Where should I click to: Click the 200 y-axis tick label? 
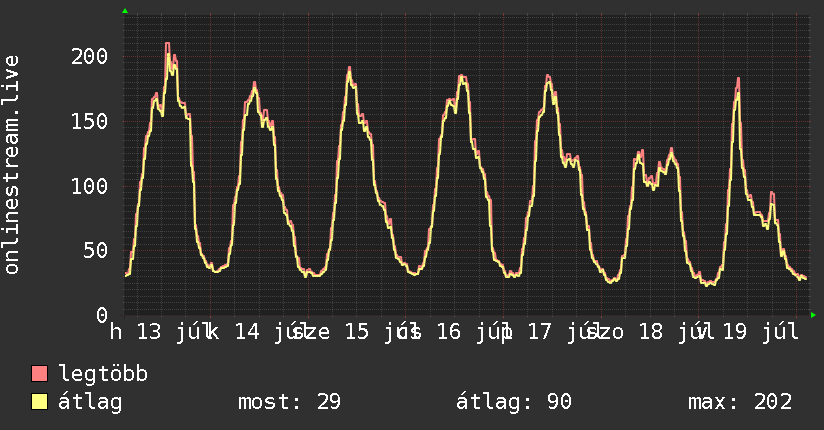click(89, 56)
